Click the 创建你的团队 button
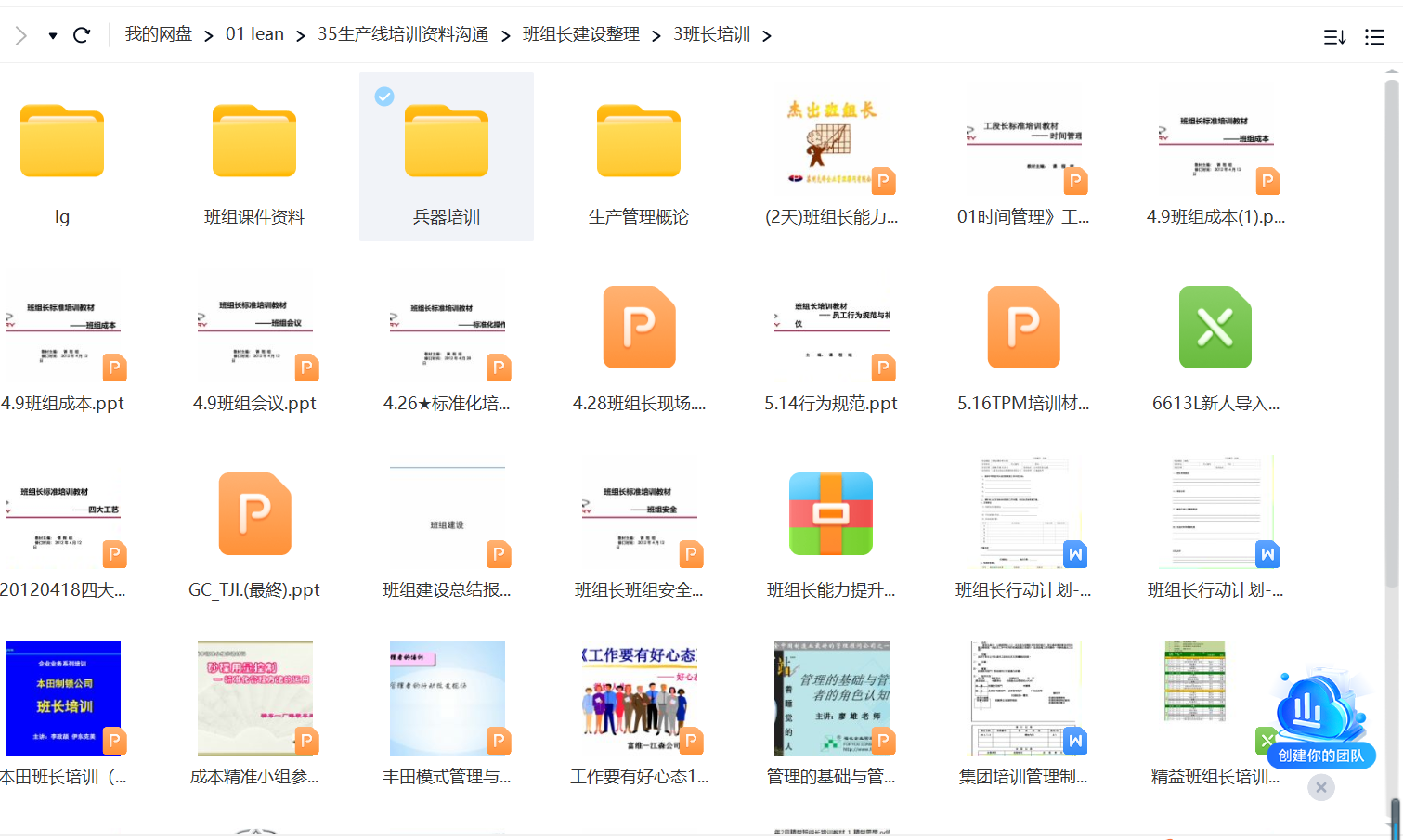The width and height of the screenshot is (1403, 840). pos(1320,756)
